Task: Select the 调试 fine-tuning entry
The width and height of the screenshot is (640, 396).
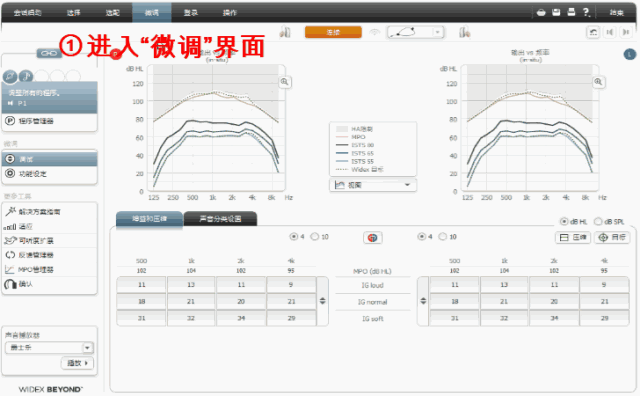Action: click(x=49, y=159)
